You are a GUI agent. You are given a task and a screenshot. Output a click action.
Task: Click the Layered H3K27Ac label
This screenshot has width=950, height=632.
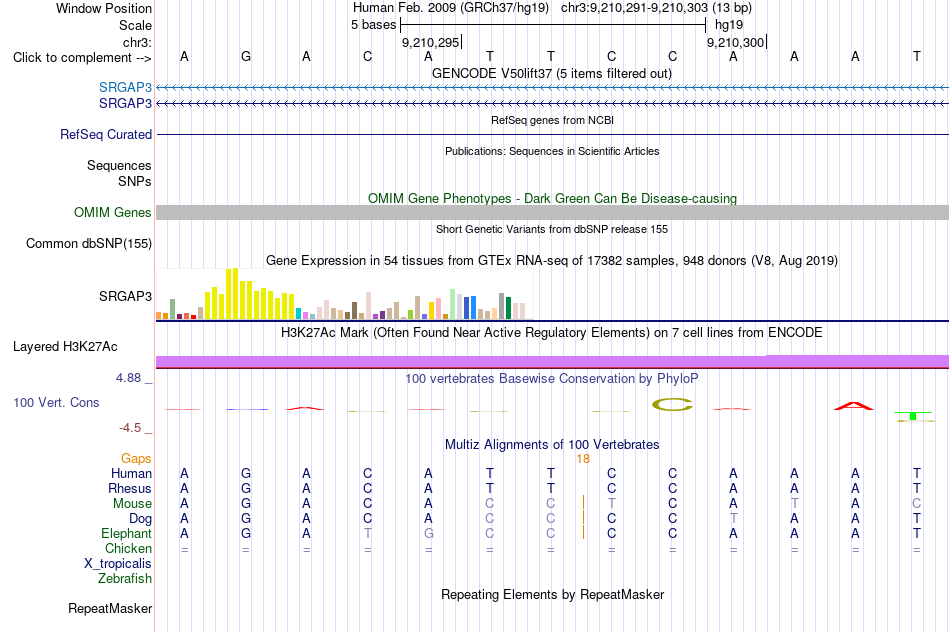click(65, 347)
